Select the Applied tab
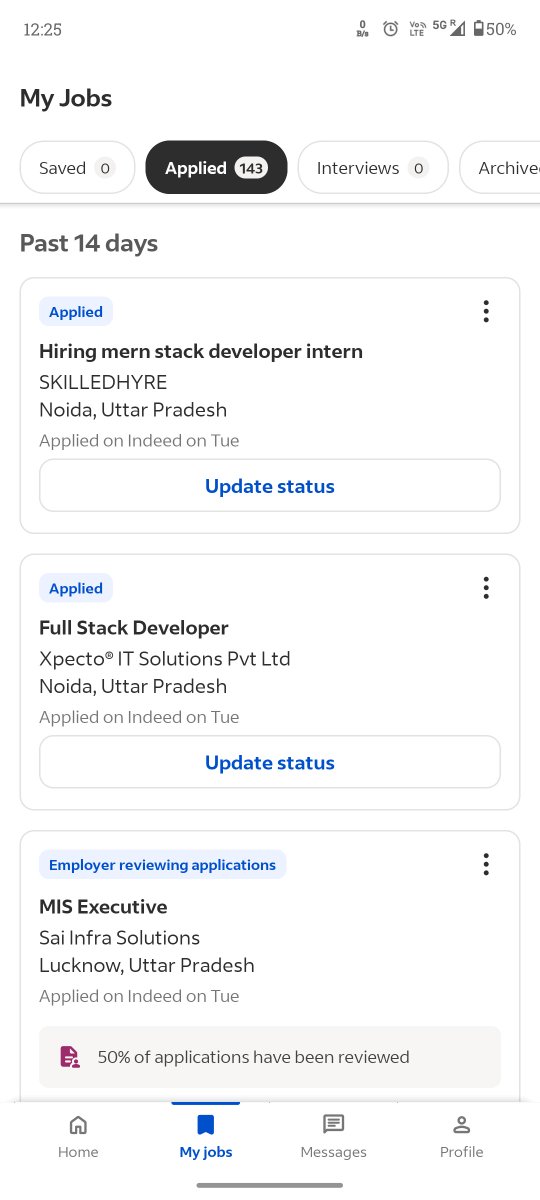 216,168
